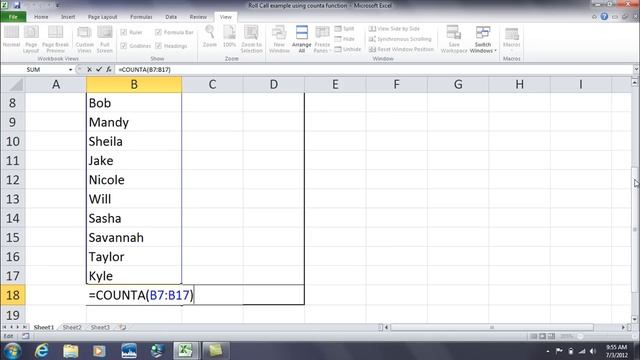Open the Windows Start menu
Viewport: 640px width, 360px height.
click(x=12, y=351)
